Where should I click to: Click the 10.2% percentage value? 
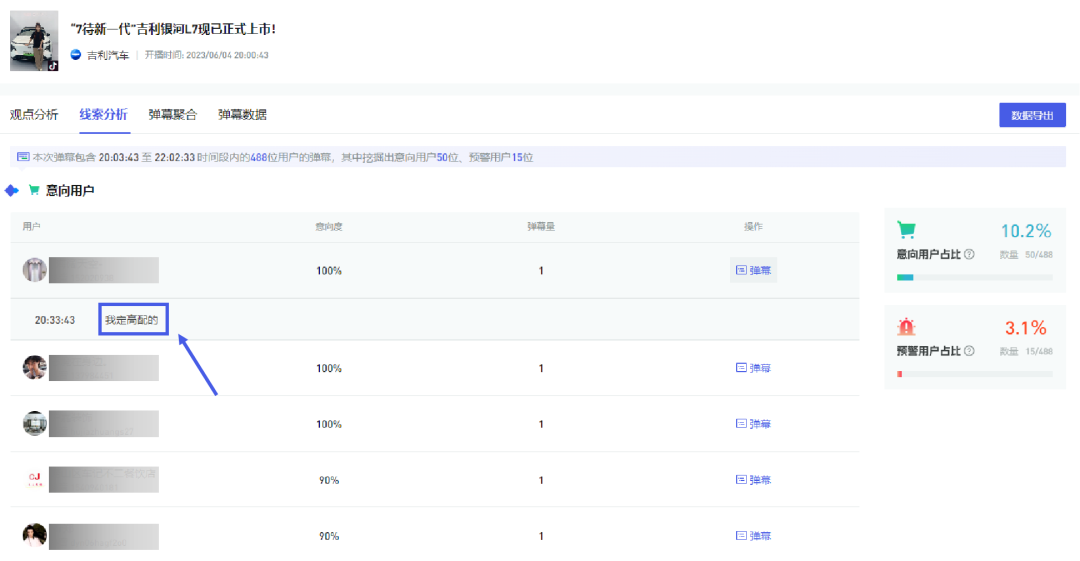1026,231
